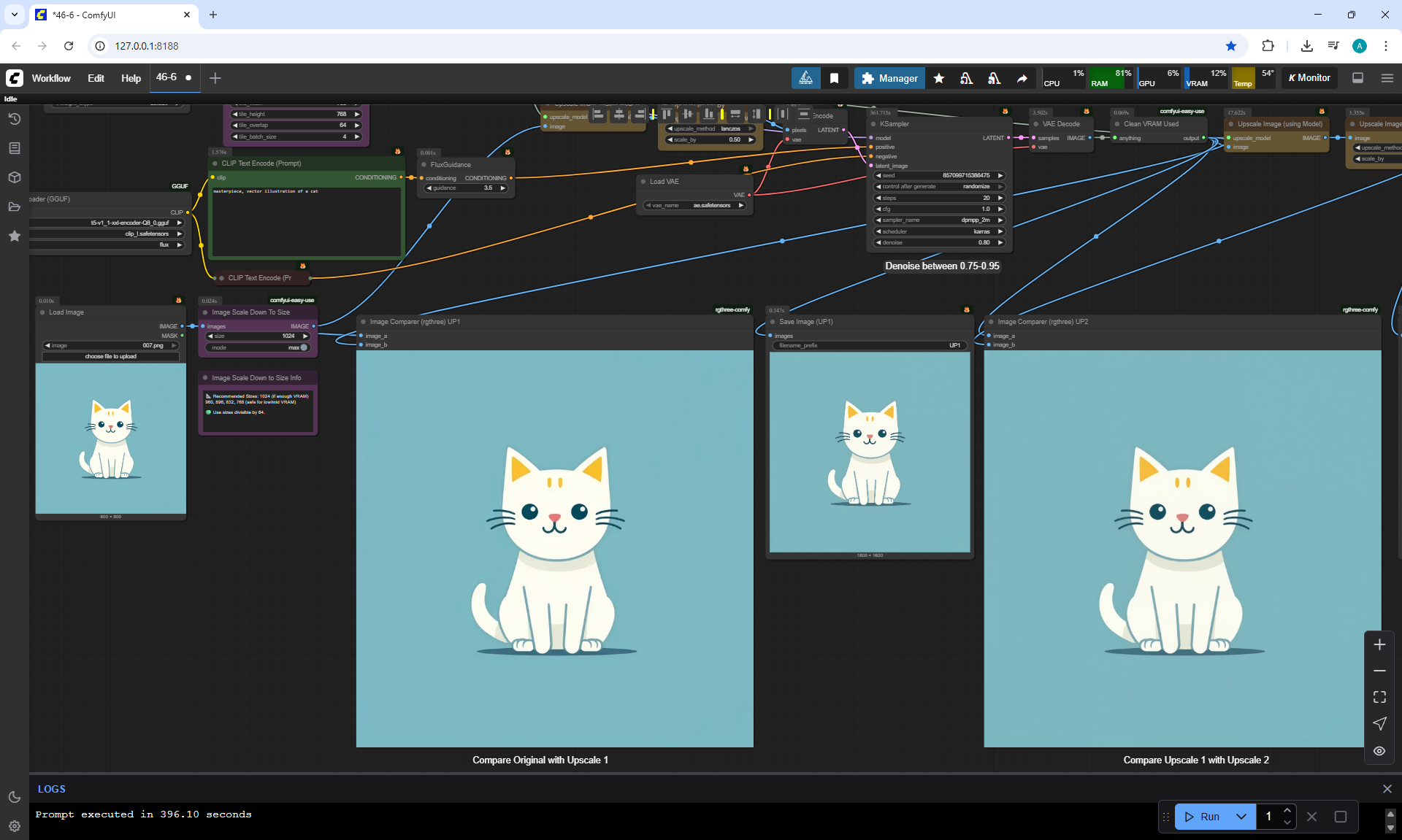Open sampler_name dpmpp_2m combo box

(x=940, y=220)
